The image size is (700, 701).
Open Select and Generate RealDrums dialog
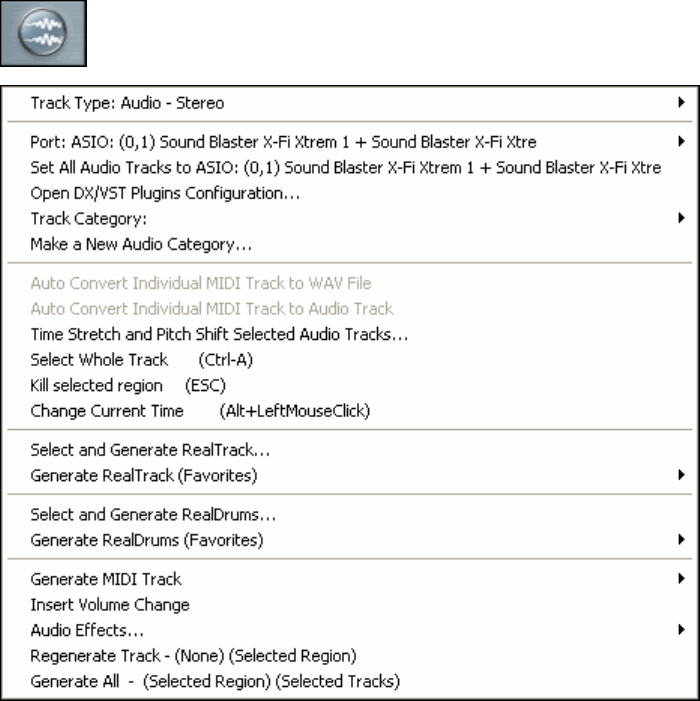pos(153,515)
